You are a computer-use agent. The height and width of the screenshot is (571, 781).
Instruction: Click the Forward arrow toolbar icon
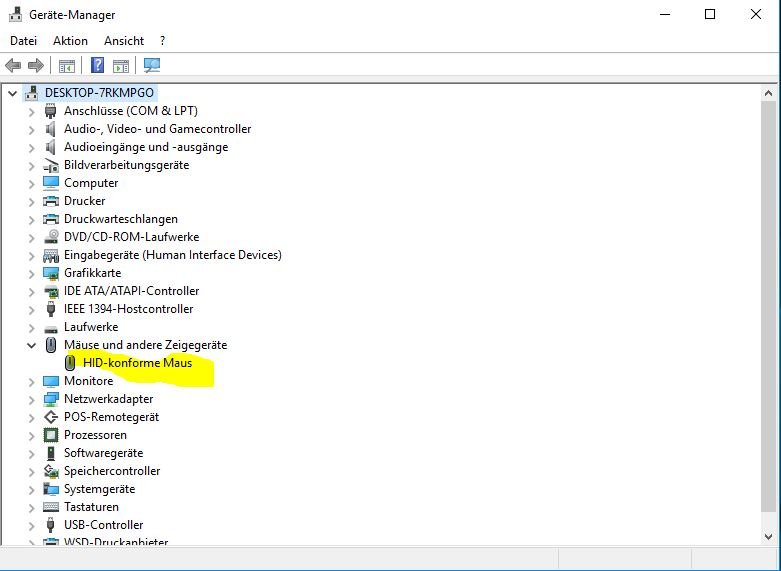(x=36, y=65)
